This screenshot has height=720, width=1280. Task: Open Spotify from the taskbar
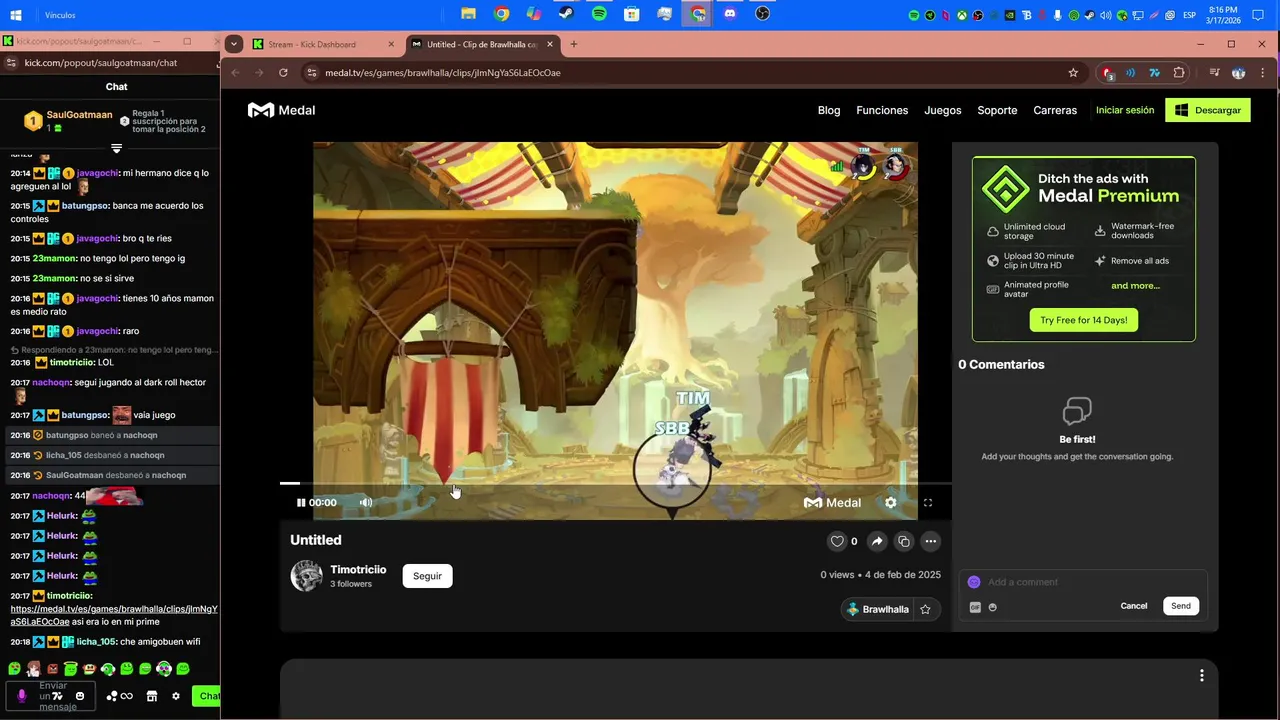[x=599, y=14]
